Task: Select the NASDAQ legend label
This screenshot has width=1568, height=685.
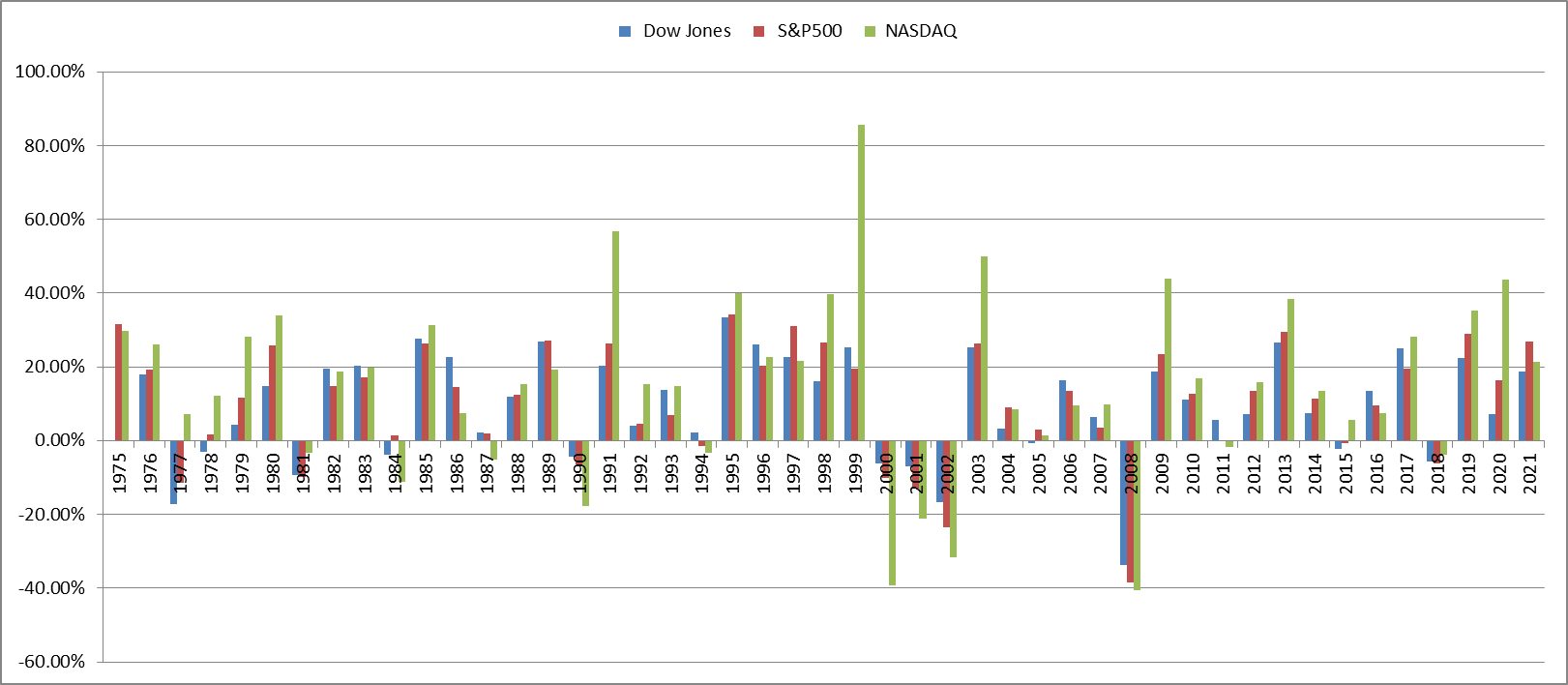Action: pos(922,31)
